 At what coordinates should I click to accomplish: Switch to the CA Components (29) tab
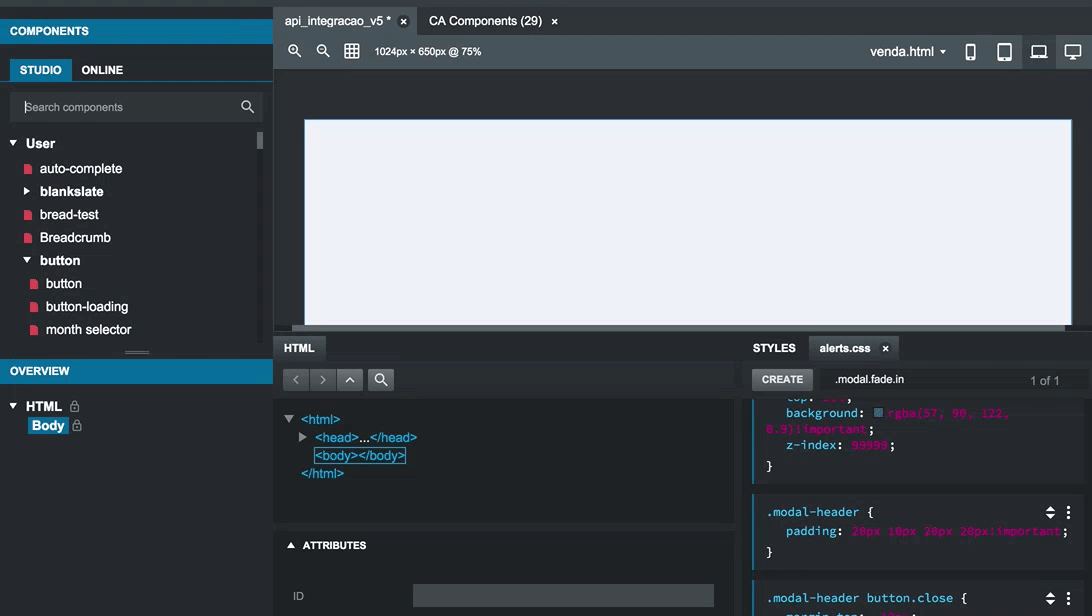coord(485,21)
